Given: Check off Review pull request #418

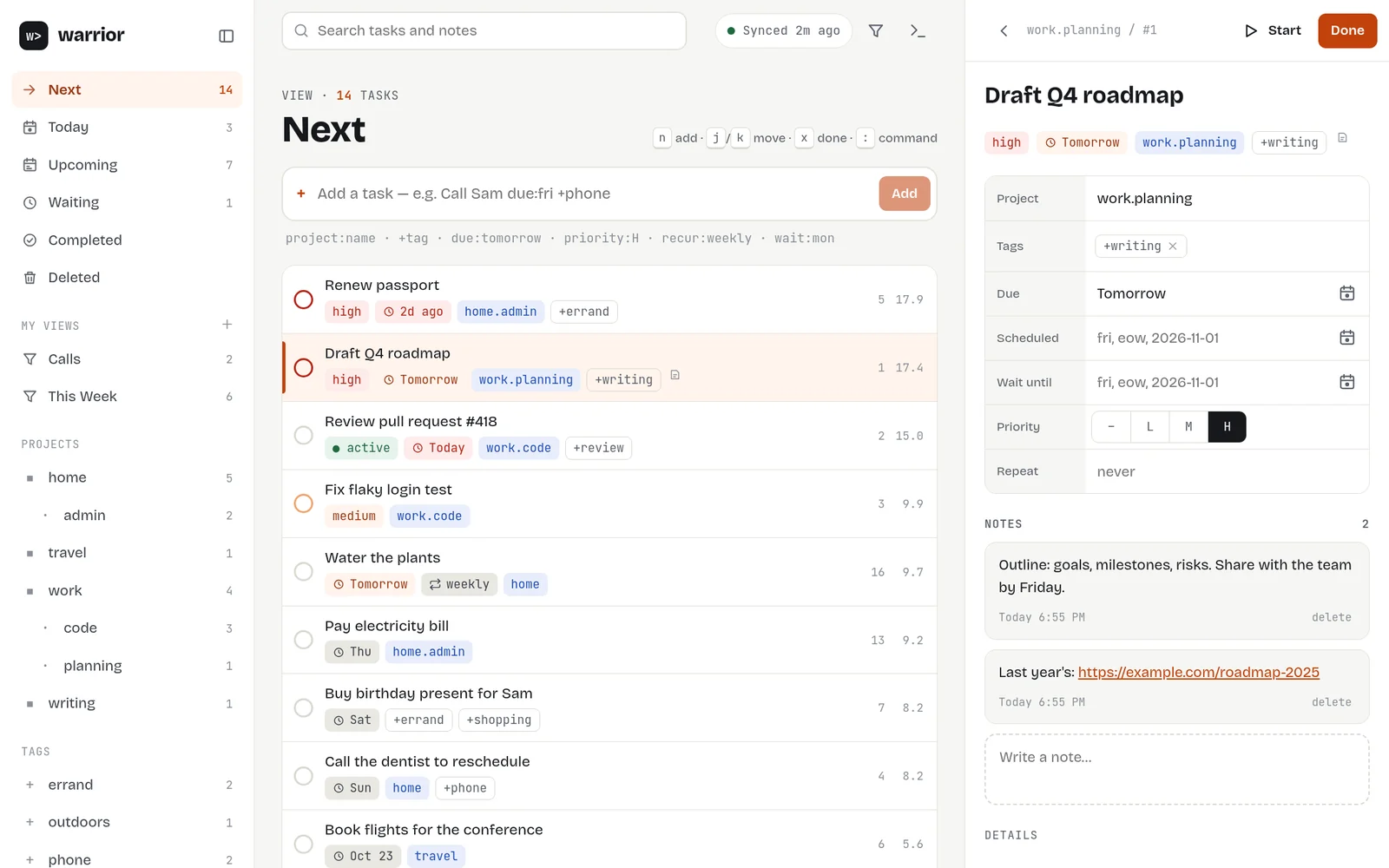Looking at the screenshot, I should (x=303, y=435).
